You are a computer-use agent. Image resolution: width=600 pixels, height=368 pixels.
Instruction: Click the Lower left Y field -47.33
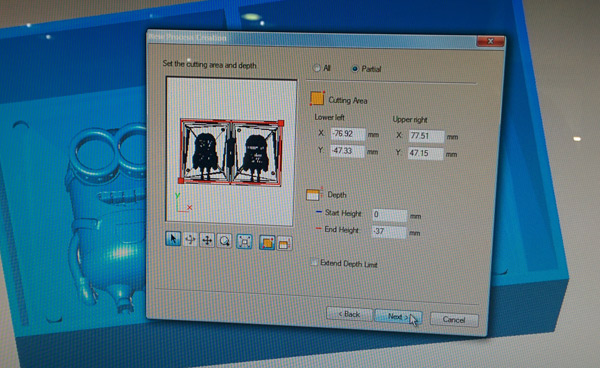(x=347, y=151)
